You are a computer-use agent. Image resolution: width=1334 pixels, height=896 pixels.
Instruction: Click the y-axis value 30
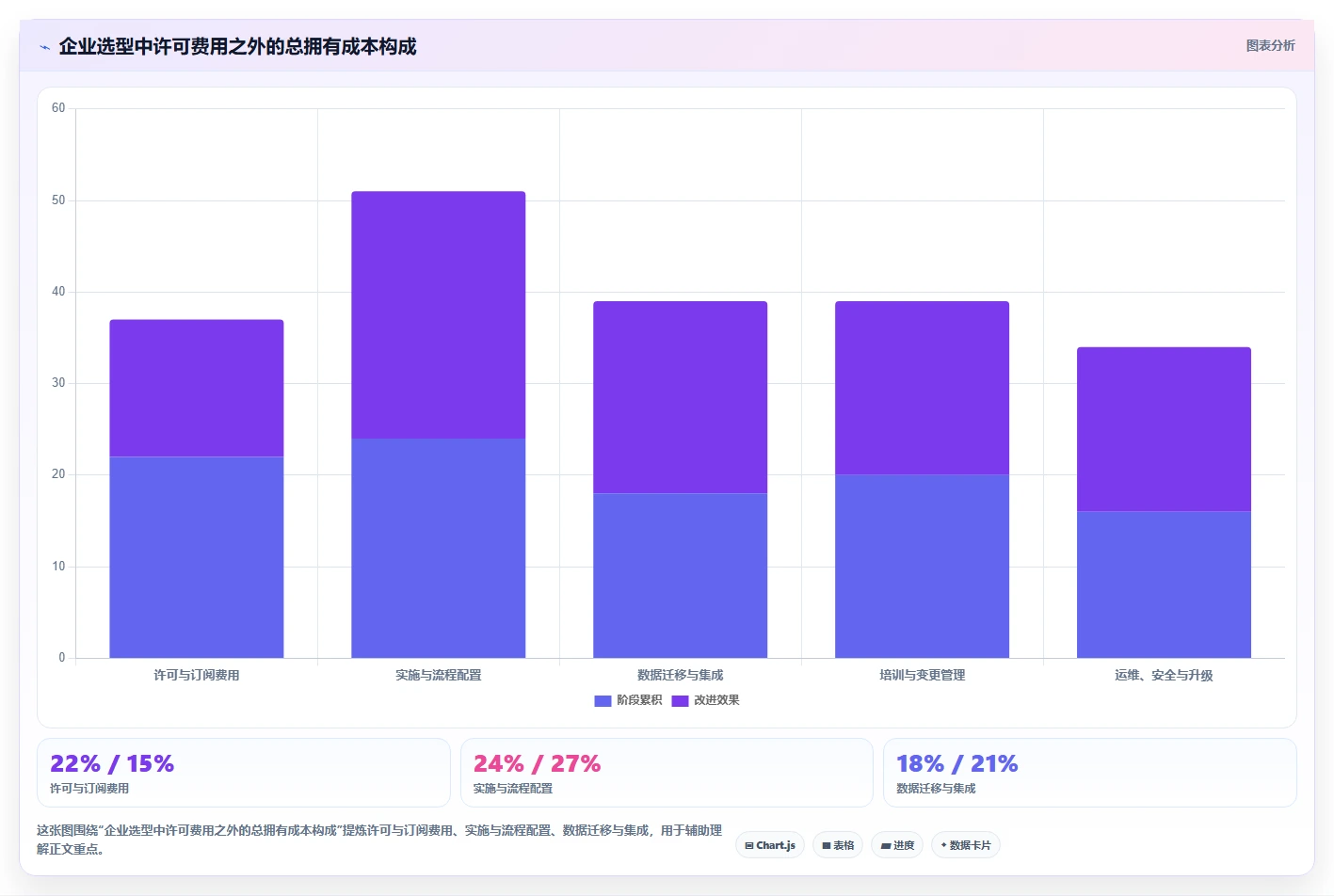pyautogui.click(x=58, y=383)
